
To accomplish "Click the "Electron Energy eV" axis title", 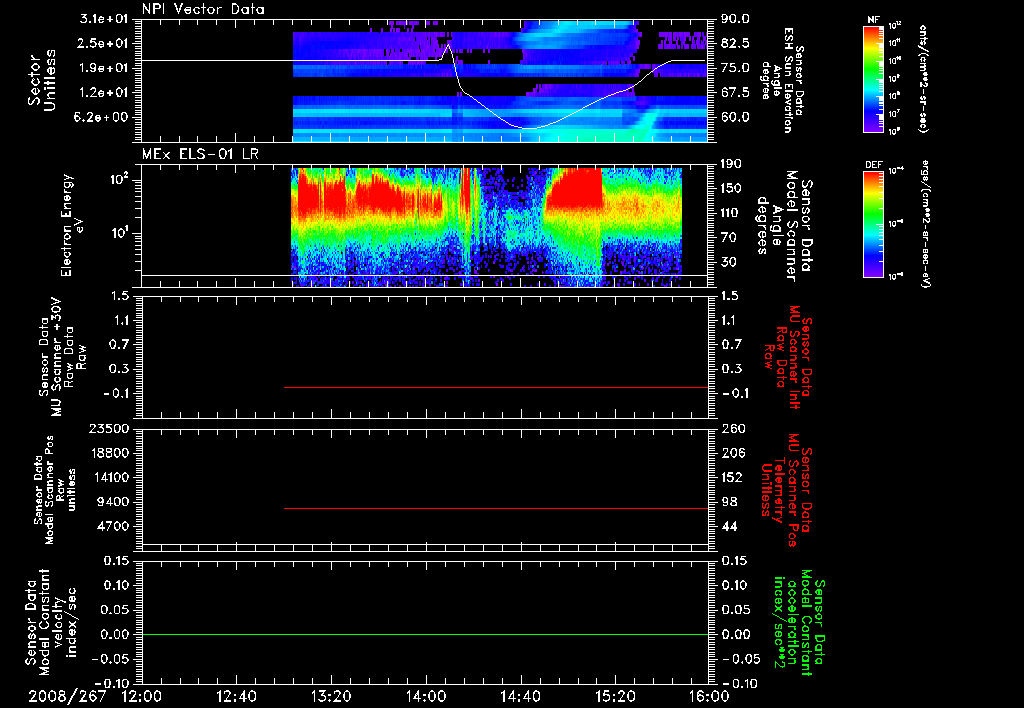I will click(72, 225).
